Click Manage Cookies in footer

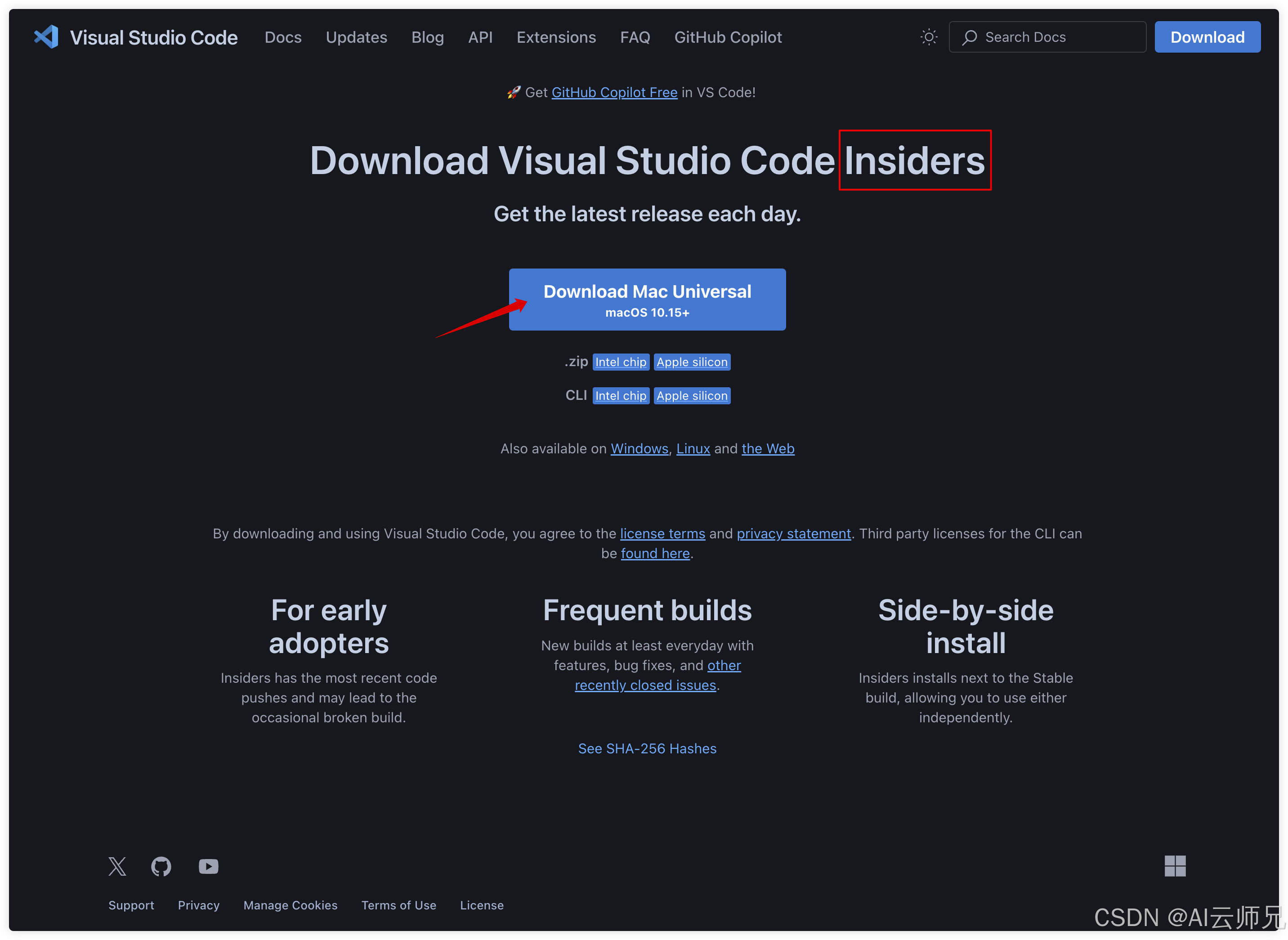click(290, 905)
